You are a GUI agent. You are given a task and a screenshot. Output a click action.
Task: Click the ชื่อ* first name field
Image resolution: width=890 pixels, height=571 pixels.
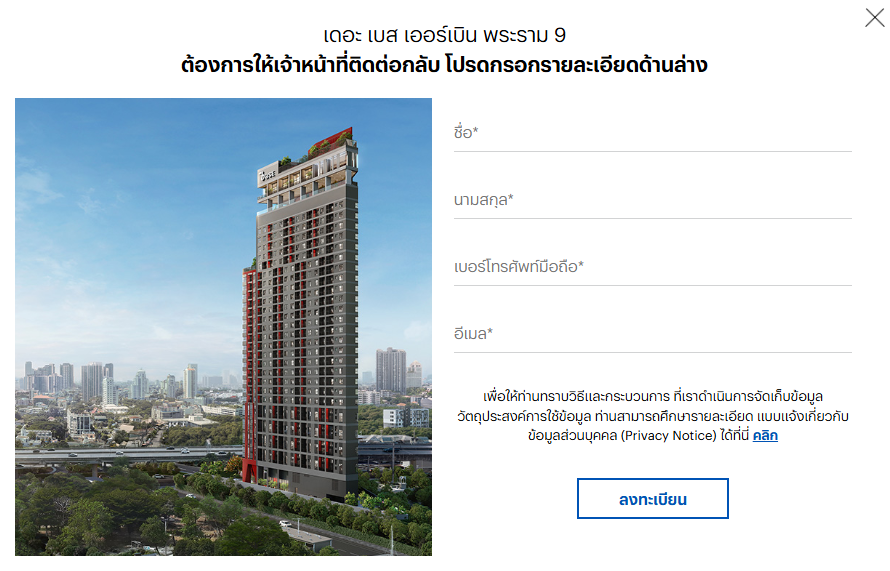[x=652, y=134]
